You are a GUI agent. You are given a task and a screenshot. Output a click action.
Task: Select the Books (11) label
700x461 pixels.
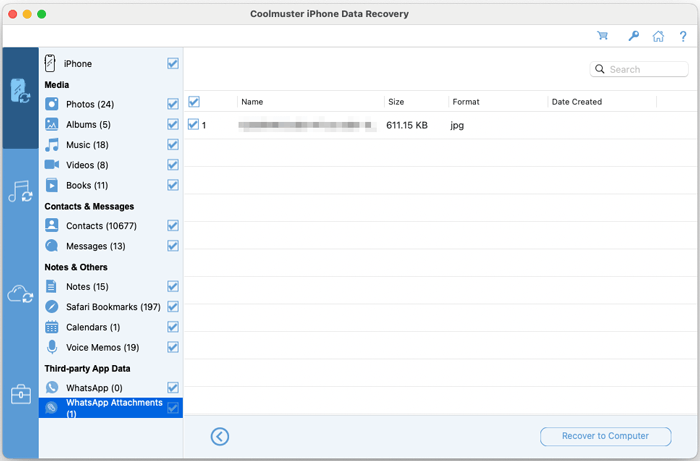[x=87, y=185]
